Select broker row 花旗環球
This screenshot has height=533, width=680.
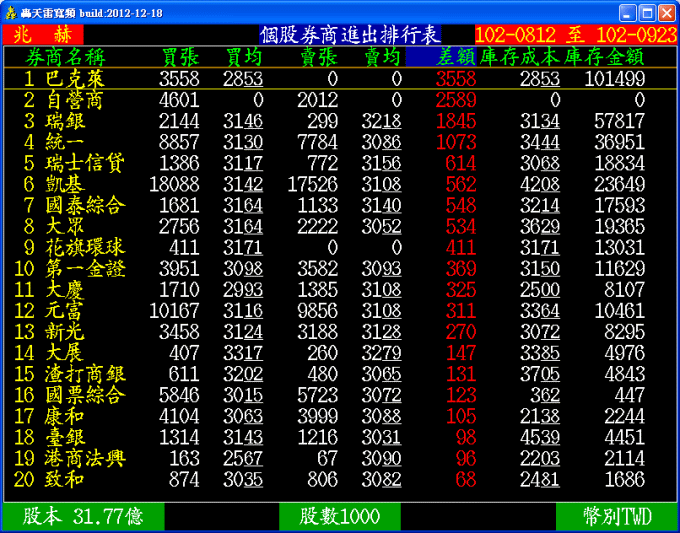(340, 248)
